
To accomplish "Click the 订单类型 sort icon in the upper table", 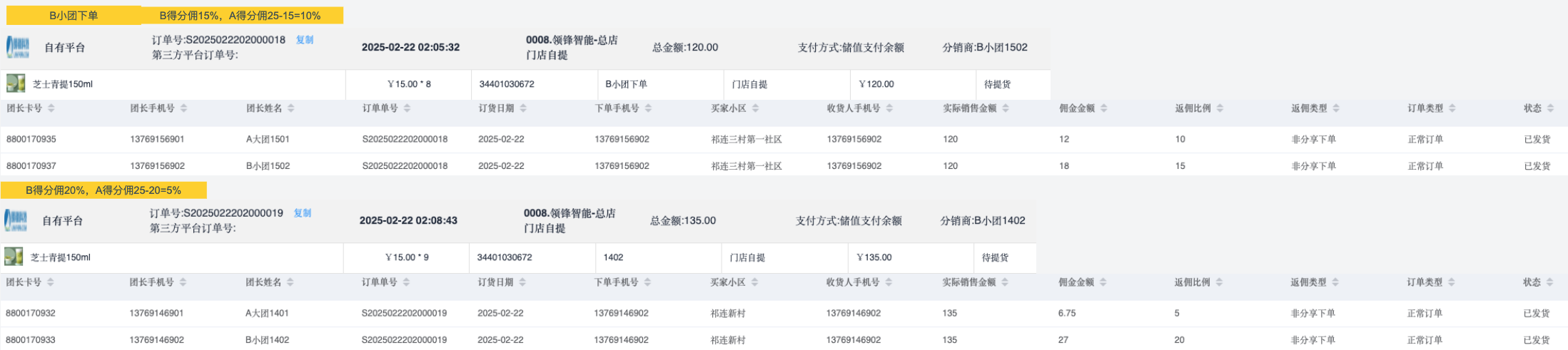I will click(x=1452, y=108).
